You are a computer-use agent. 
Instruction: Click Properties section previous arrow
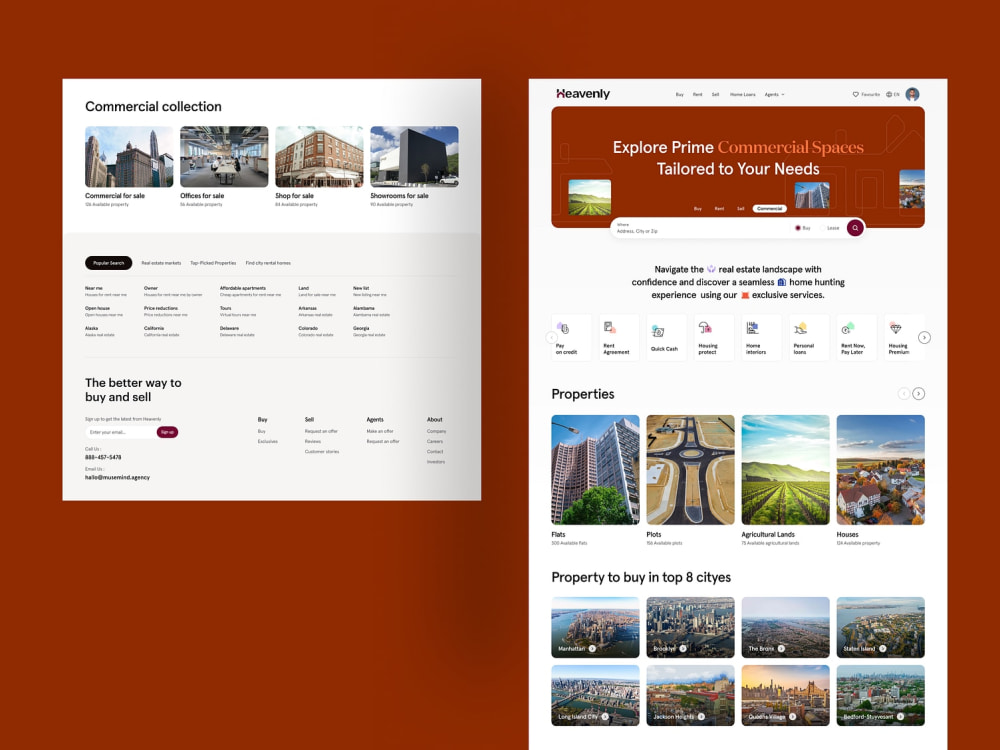[x=904, y=393]
